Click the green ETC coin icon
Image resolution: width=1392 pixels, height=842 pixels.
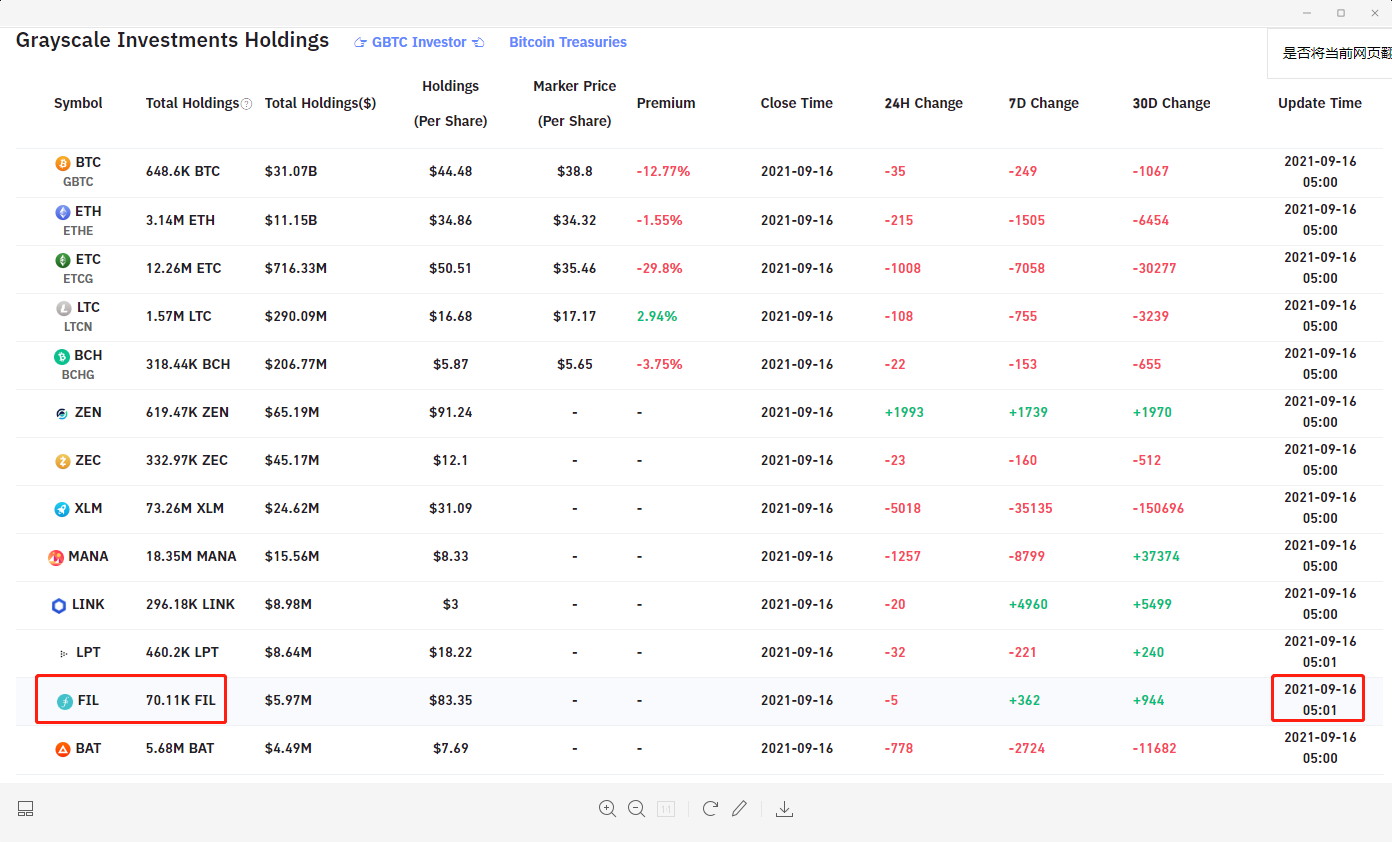[63, 260]
